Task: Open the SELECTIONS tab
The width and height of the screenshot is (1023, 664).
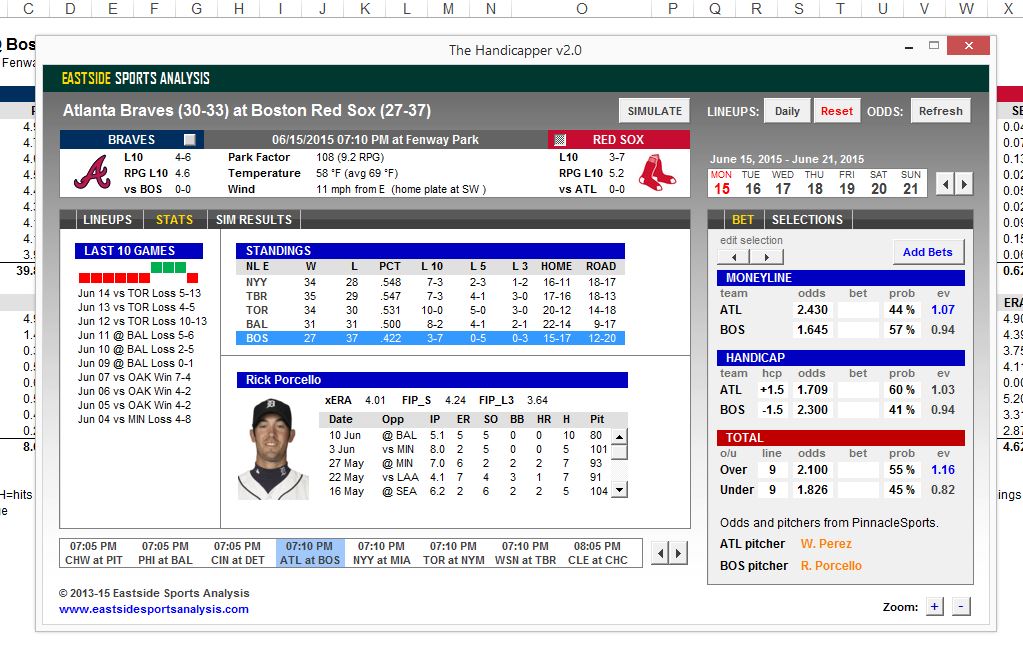Action: [807, 220]
